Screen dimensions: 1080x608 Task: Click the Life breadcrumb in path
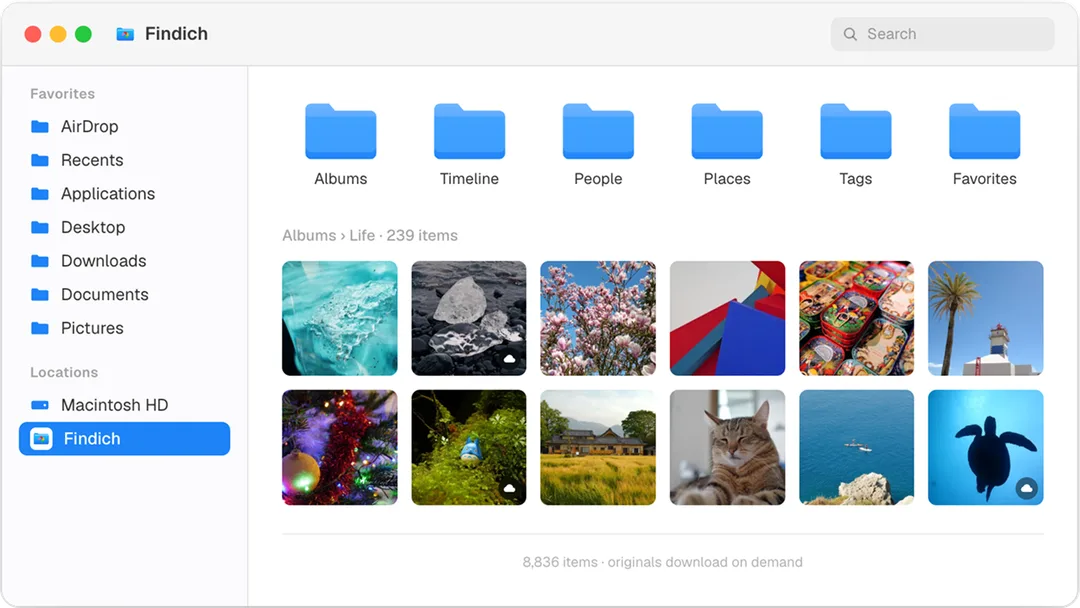click(362, 235)
